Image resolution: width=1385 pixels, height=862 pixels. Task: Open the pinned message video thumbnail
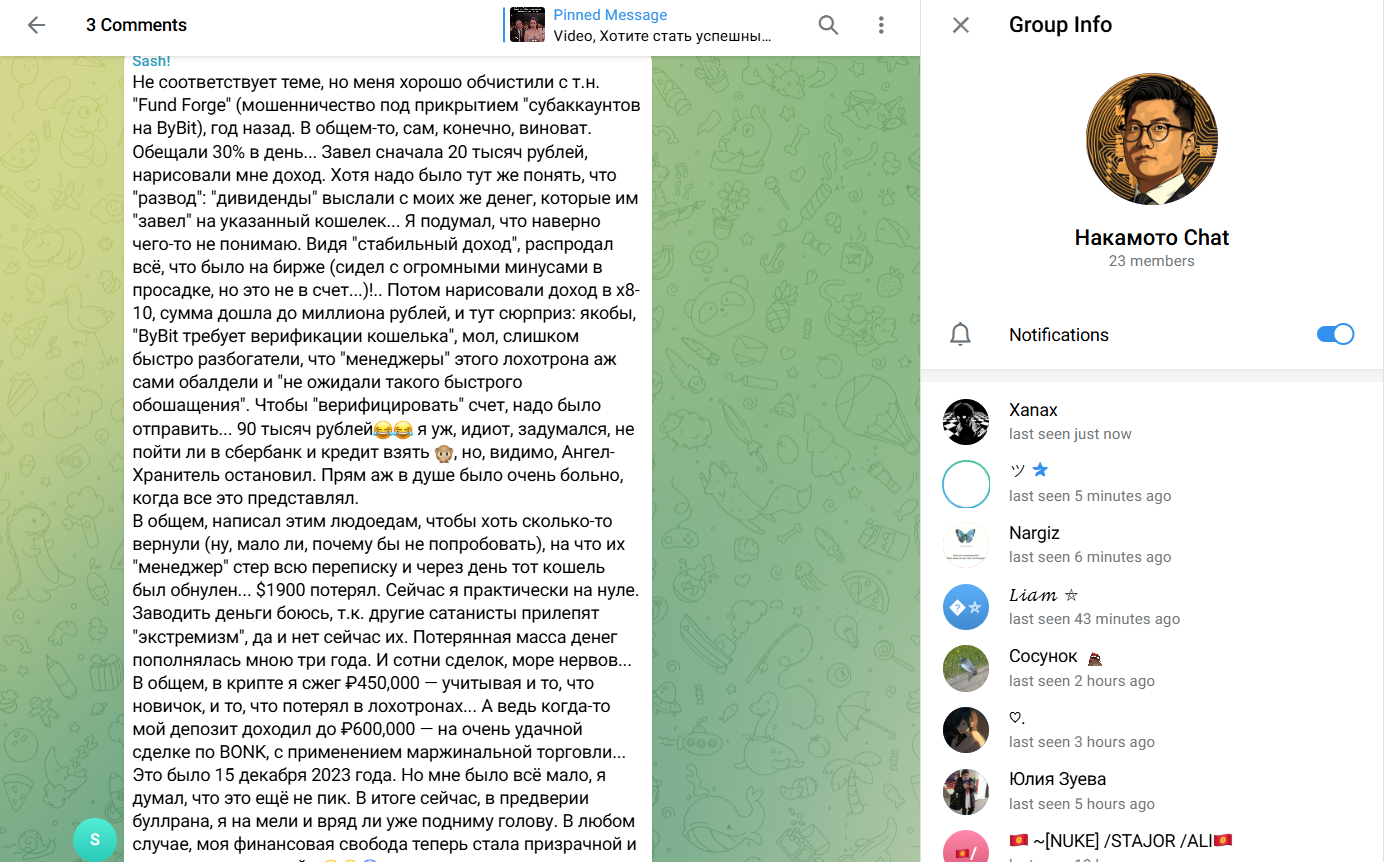pyautogui.click(x=527, y=25)
